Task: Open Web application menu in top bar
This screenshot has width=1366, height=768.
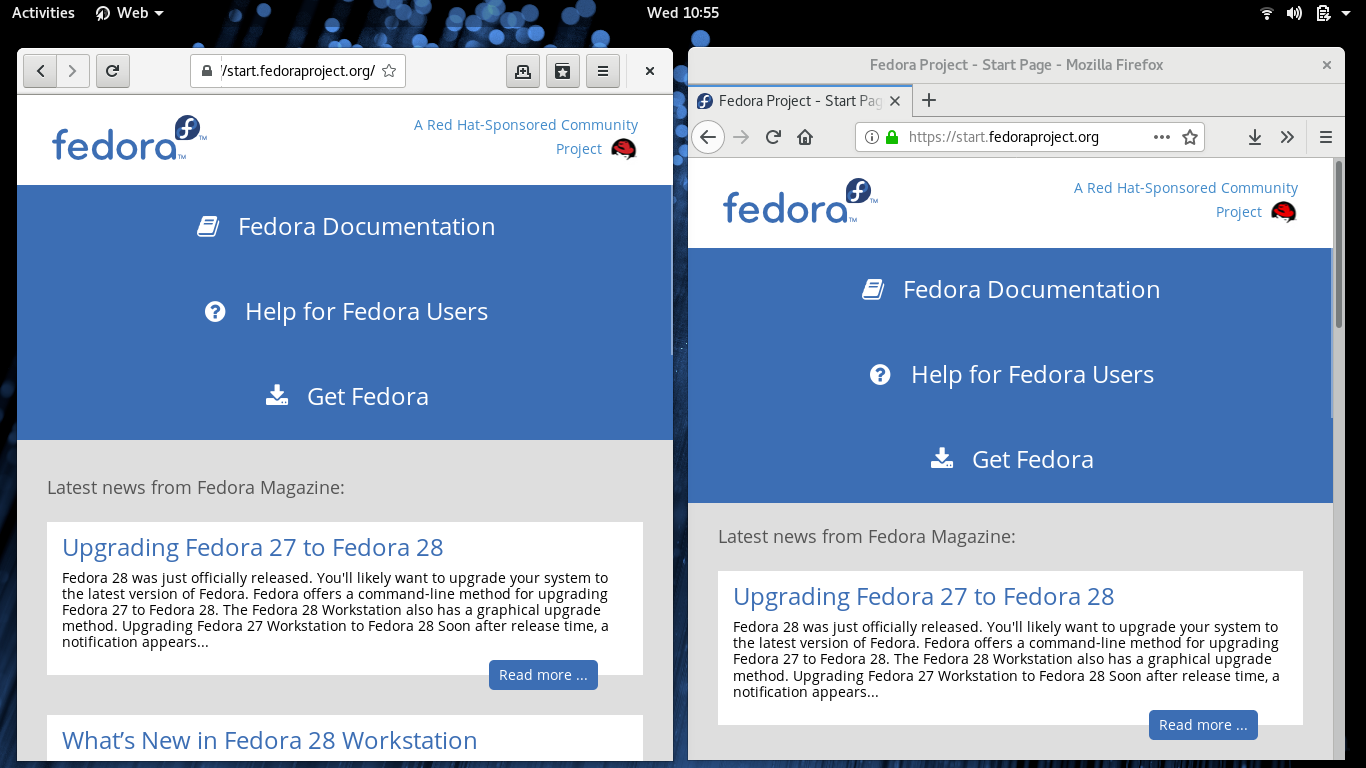Action: tap(129, 13)
